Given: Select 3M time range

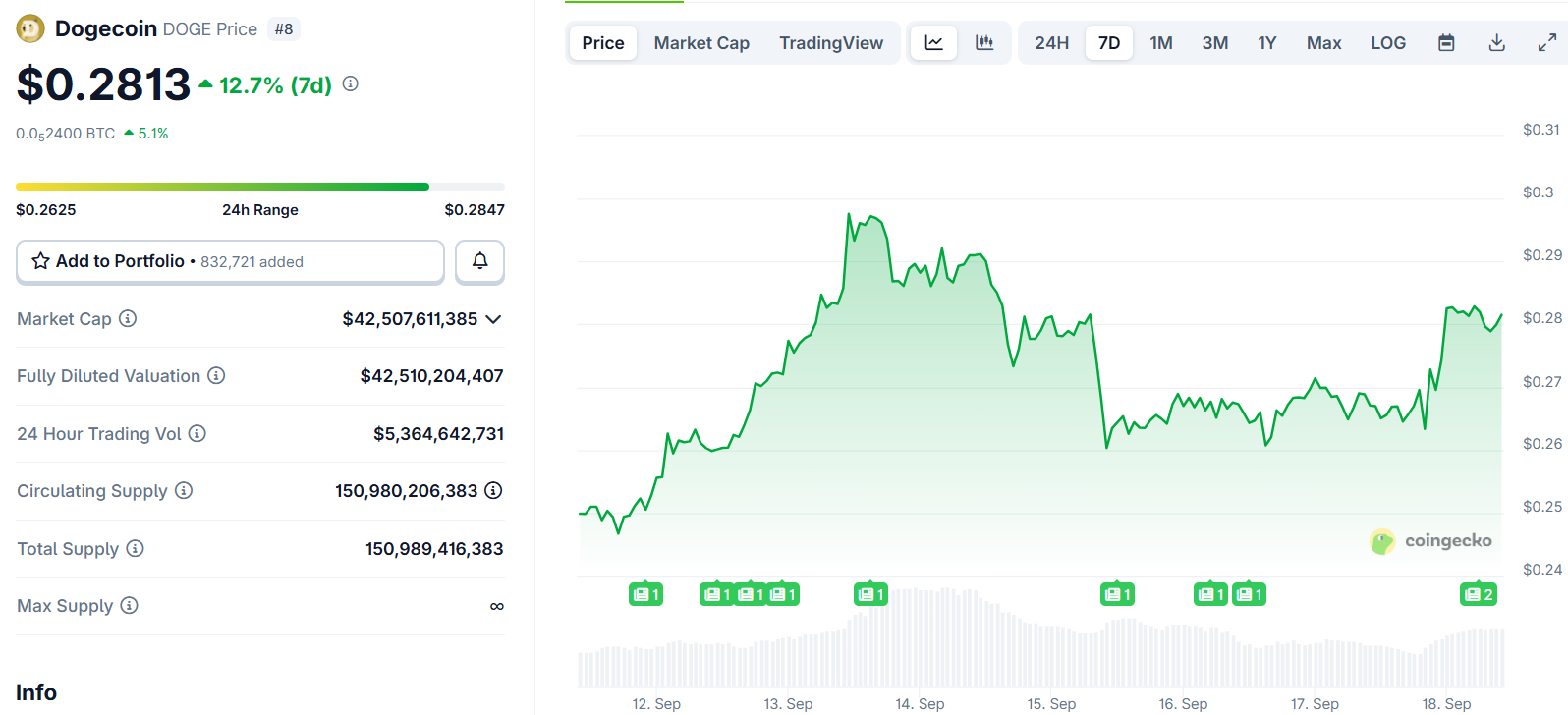Looking at the screenshot, I should click(x=1215, y=43).
